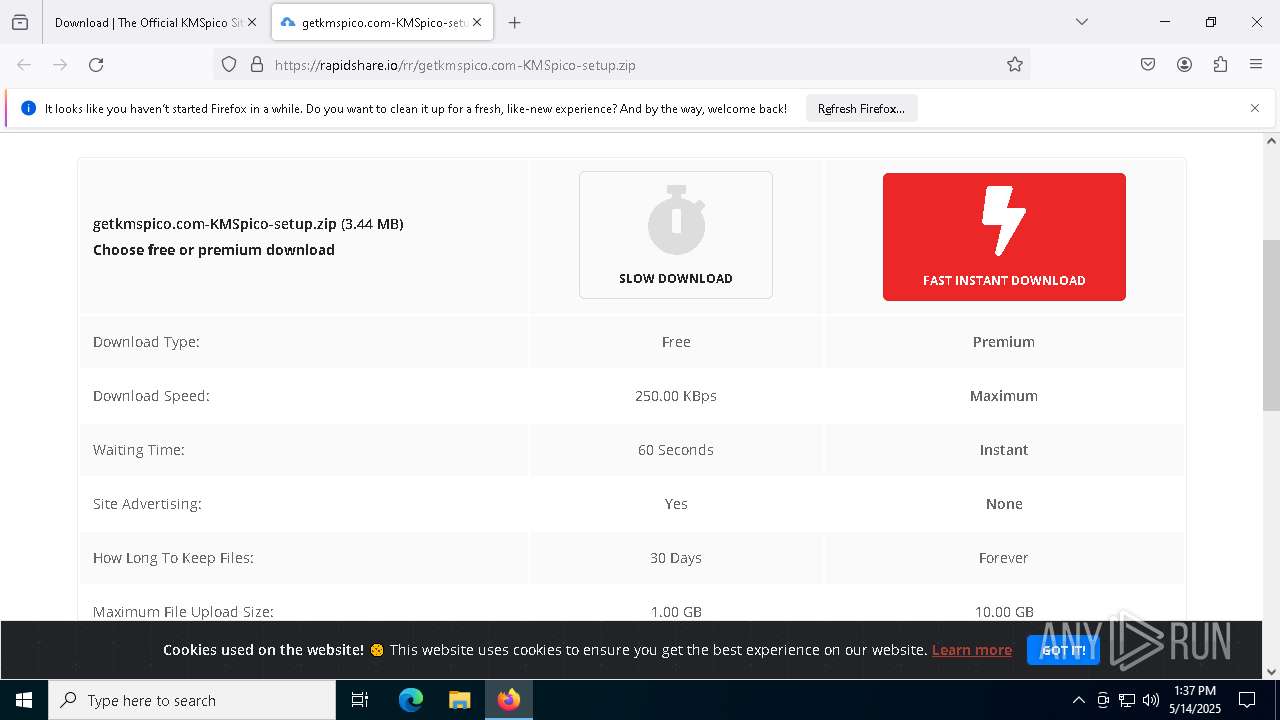Screen dimensions: 1280x720
Task: Select the 'Premium' download type cell
Action: (x=1004, y=342)
